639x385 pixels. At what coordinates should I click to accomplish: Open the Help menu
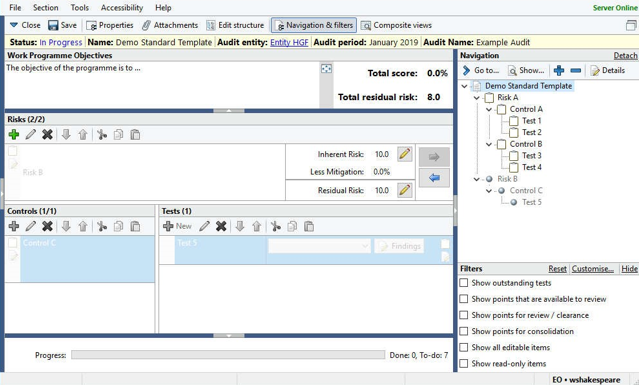pos(163,8)
